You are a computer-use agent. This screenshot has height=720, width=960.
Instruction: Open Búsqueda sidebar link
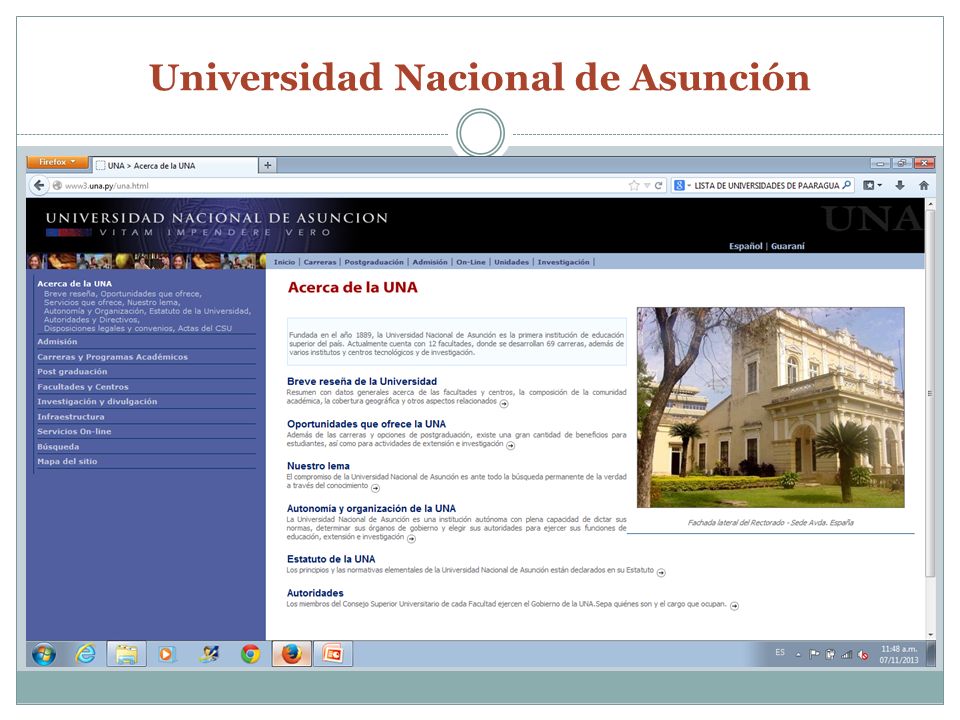point(58,447)
